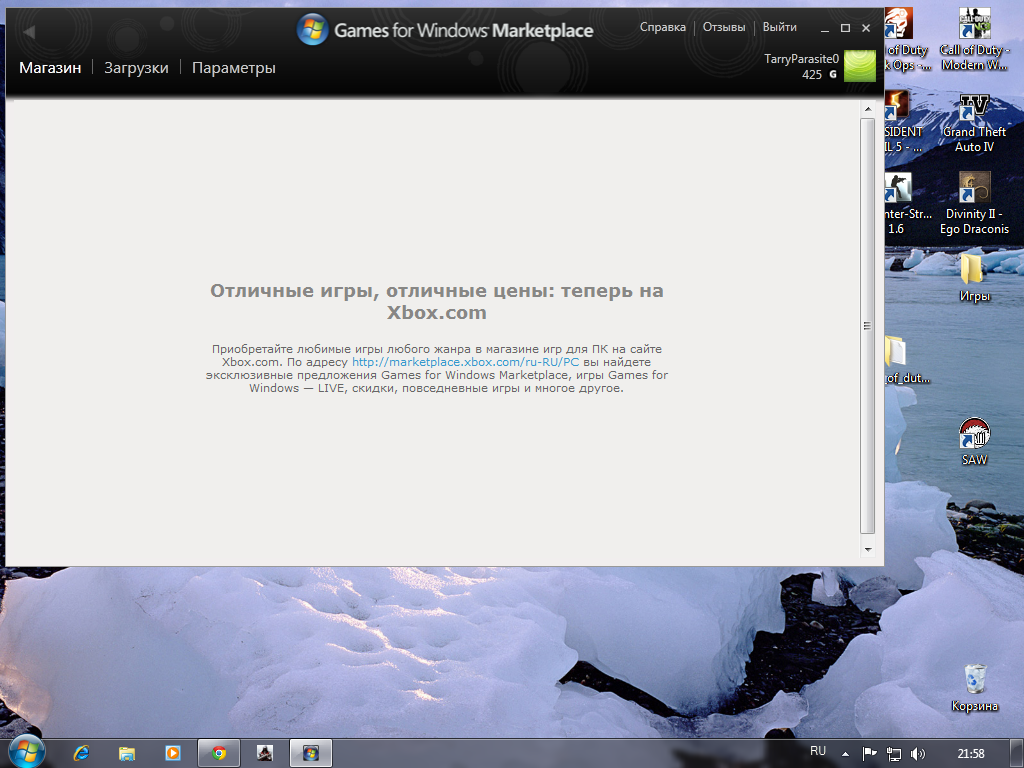Click the back arrow in Marketplace header
Image resolution: width=1024 pixels, height=768 pixels.
(29, 32)
